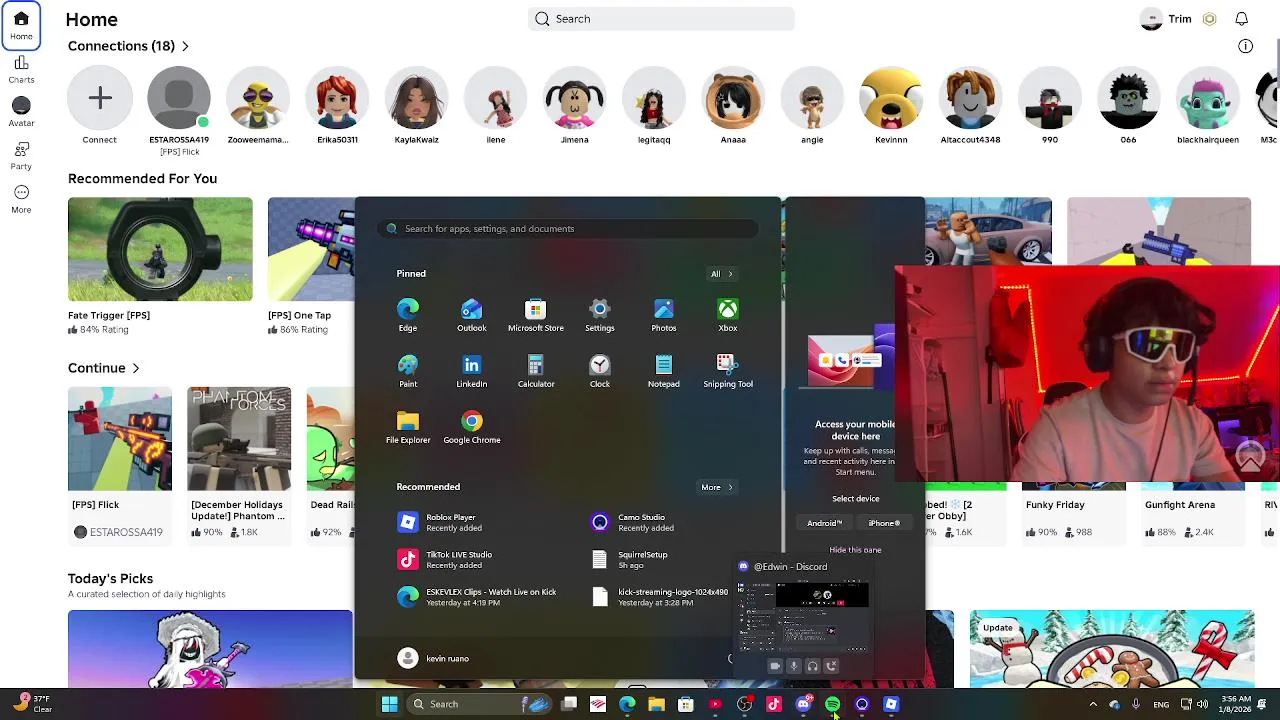Open volume control in system tray

click(1202, 704)
